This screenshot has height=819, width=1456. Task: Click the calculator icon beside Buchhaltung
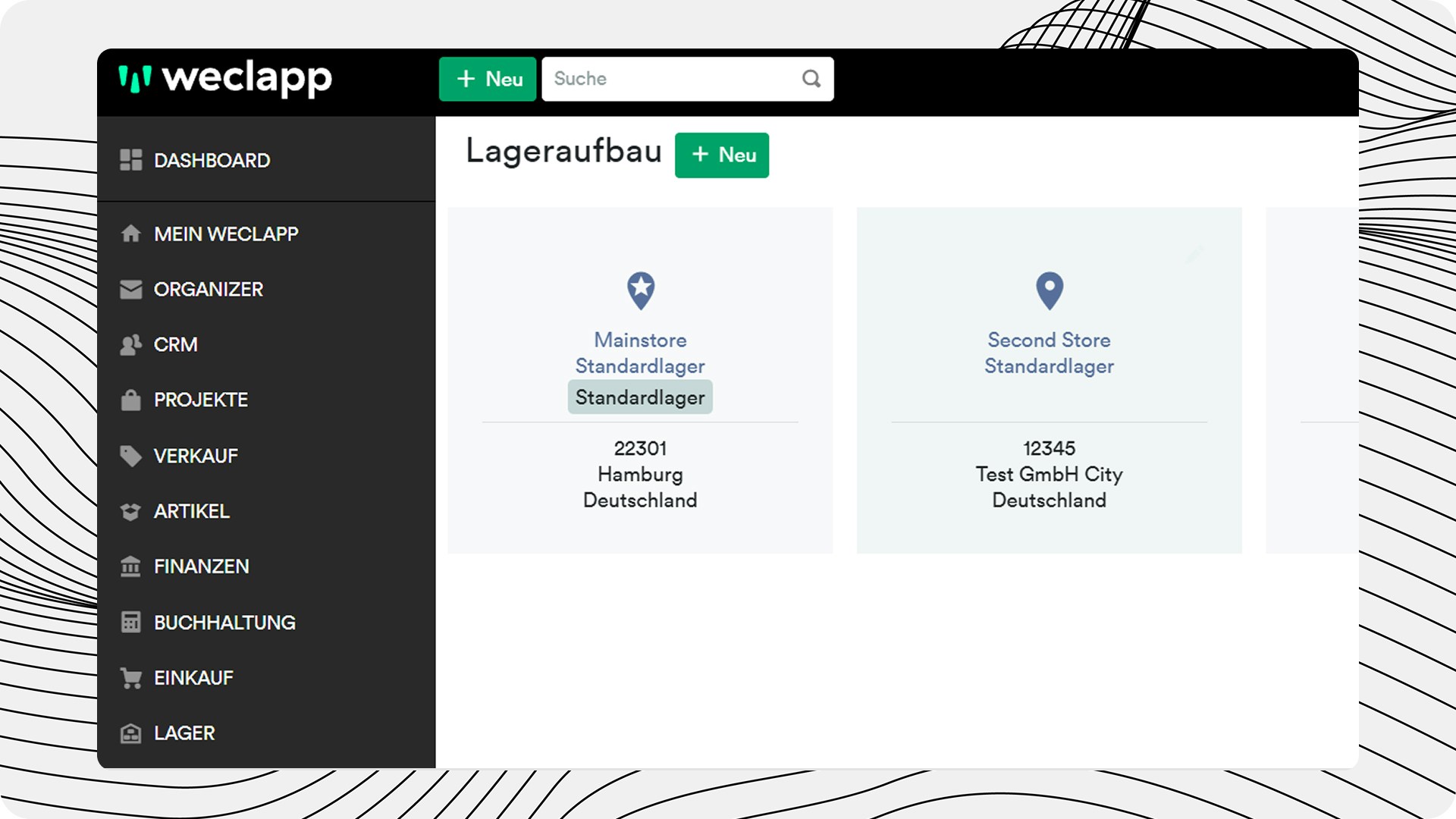pyautogui.click(x=130, y=622)
